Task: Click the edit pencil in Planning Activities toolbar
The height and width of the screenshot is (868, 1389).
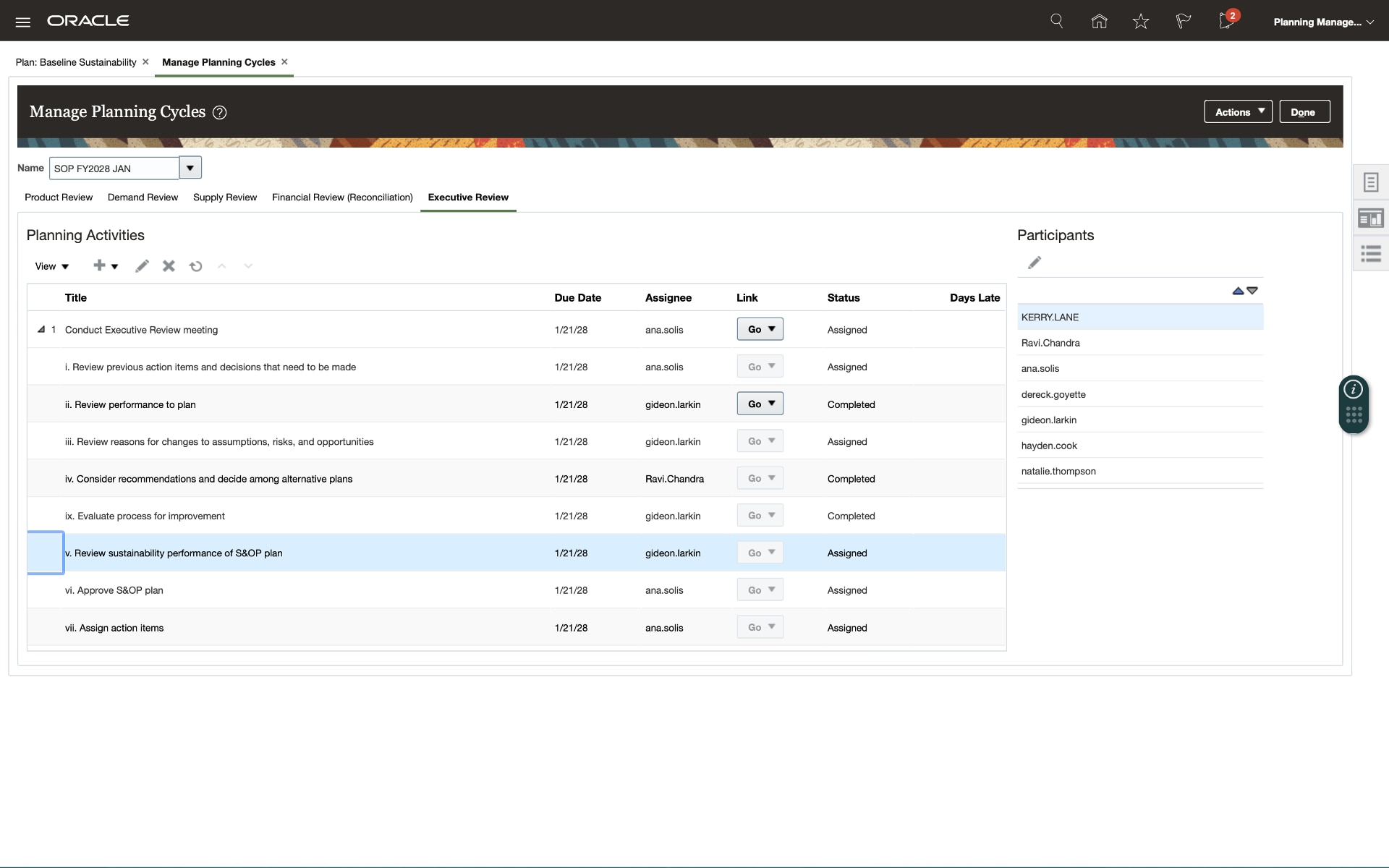Action: [142, 266]
